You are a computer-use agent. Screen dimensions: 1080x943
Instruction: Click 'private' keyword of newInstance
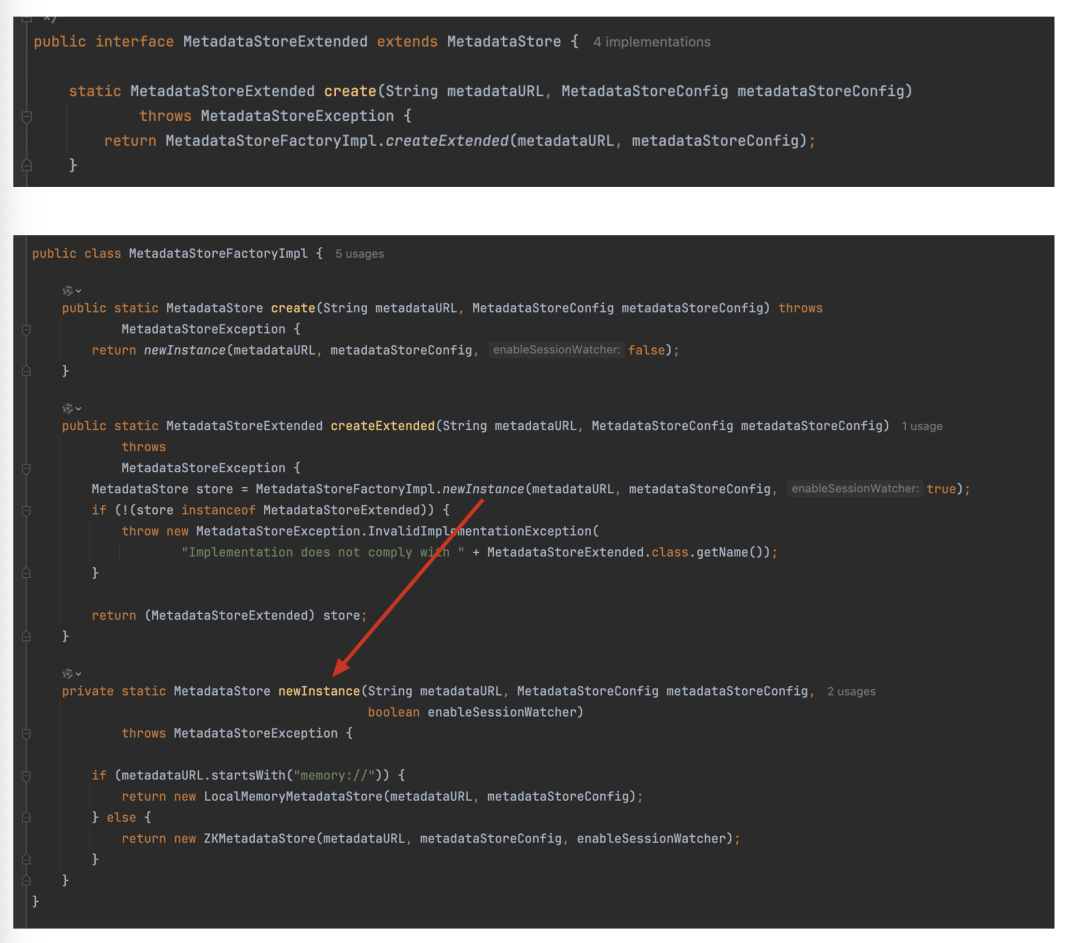point(87,691)
